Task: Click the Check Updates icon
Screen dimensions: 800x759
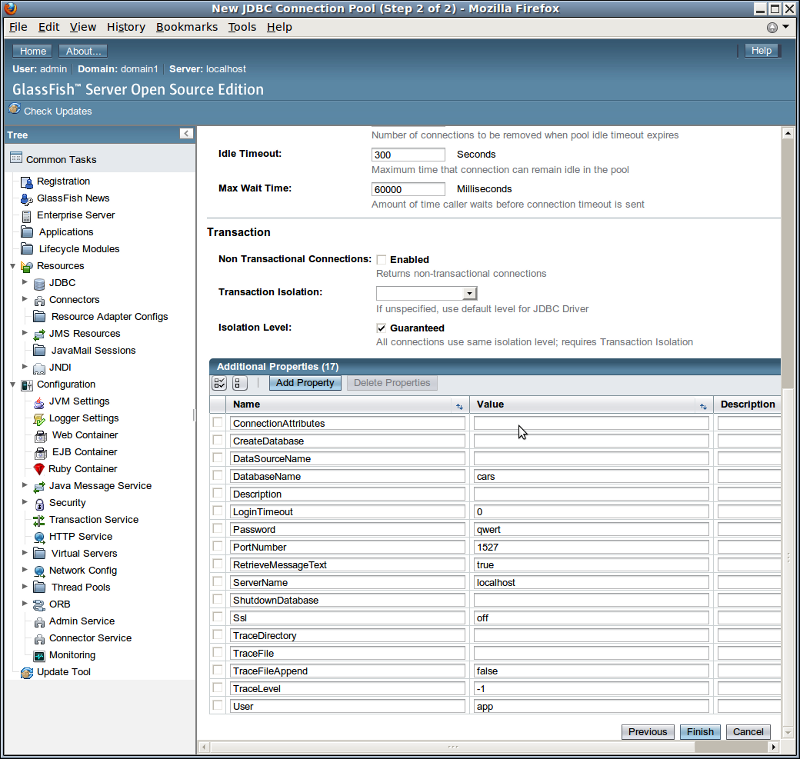Action: (x=15, y=110)
